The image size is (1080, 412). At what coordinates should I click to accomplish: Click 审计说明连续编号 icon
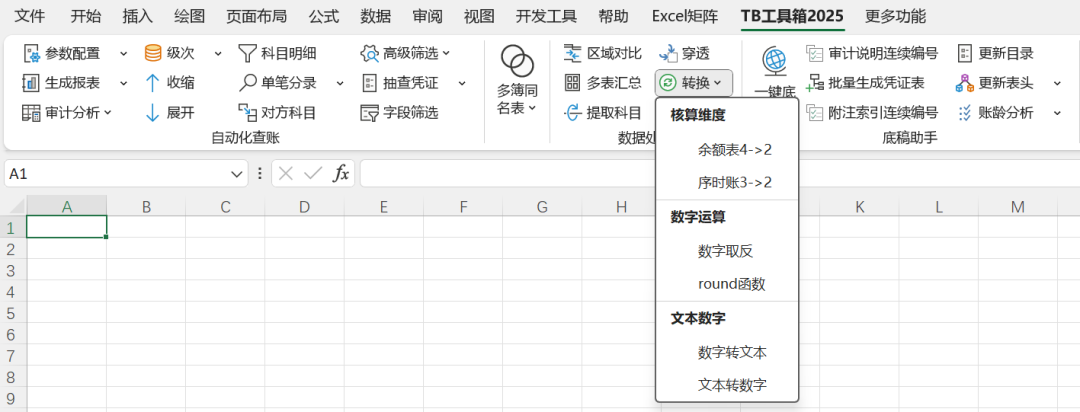pyautogui.click(x=815, y=53)
